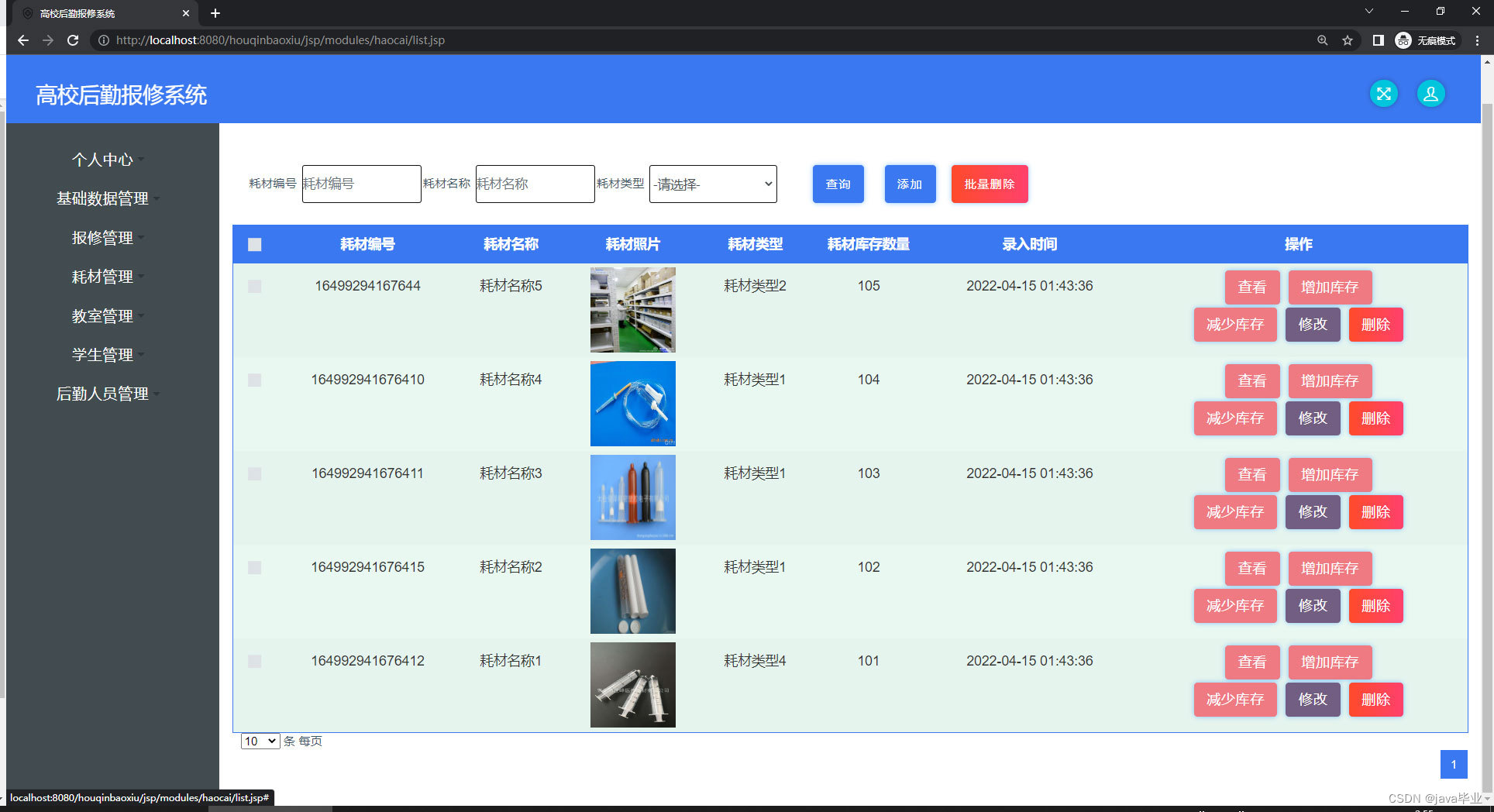Click the 查询 search button
Viewport: 1494px width, 812px height.
(838, 184)
